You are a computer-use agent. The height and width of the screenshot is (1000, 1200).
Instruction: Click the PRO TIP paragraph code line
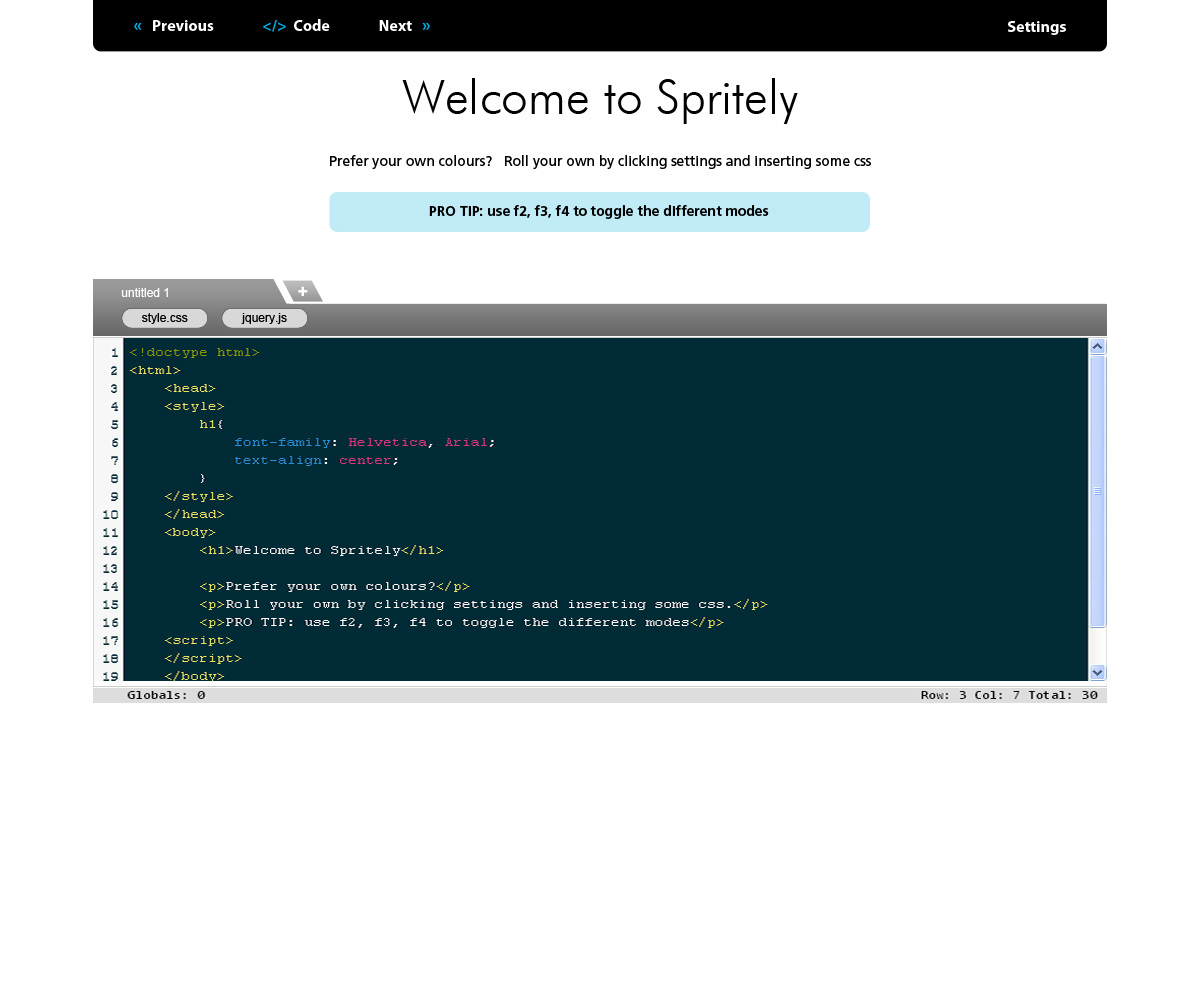coord(461,622)
